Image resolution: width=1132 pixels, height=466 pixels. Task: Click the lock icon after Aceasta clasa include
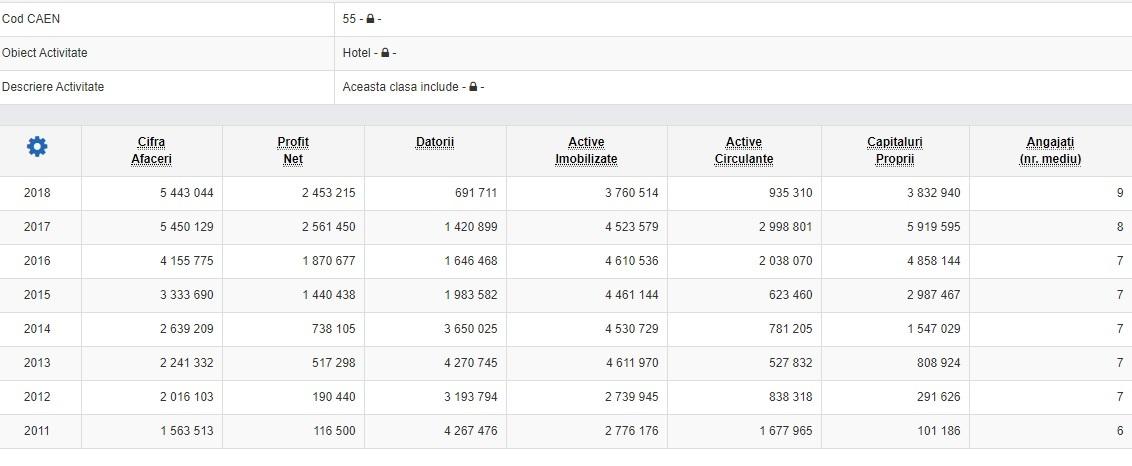click(473, 87)
